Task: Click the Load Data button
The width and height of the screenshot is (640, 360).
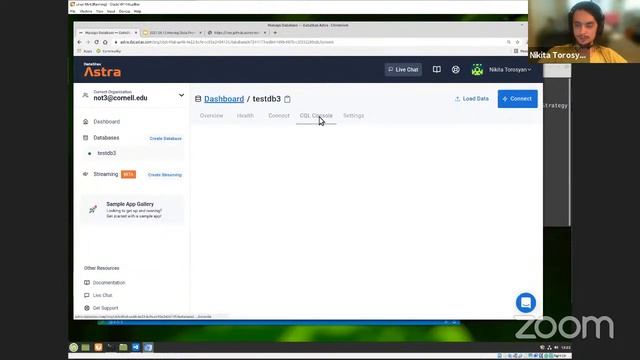Action: point(472,99)
